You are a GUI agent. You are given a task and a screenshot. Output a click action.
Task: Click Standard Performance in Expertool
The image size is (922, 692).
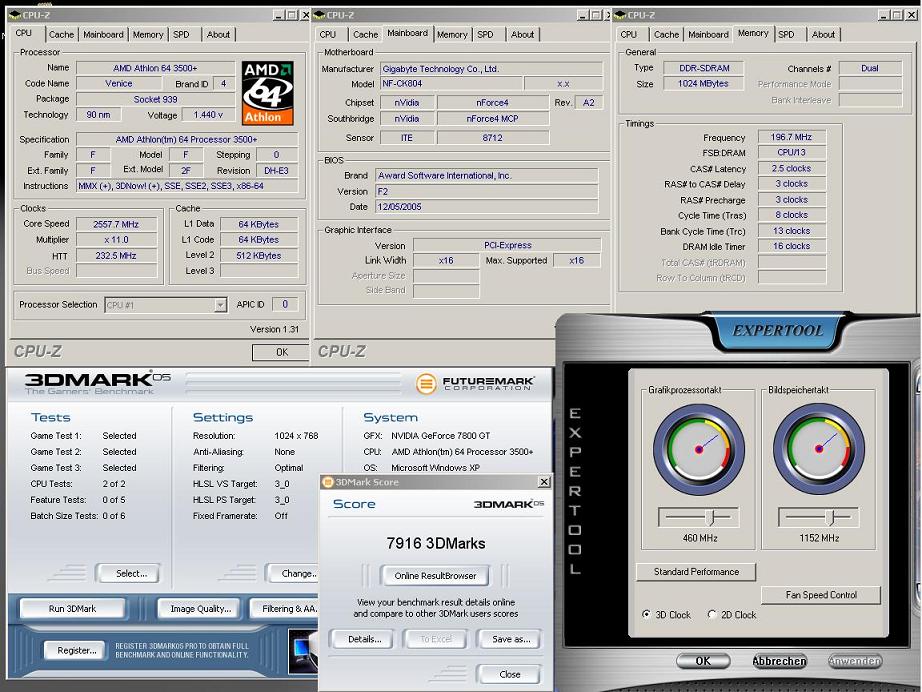pos(696,571)
